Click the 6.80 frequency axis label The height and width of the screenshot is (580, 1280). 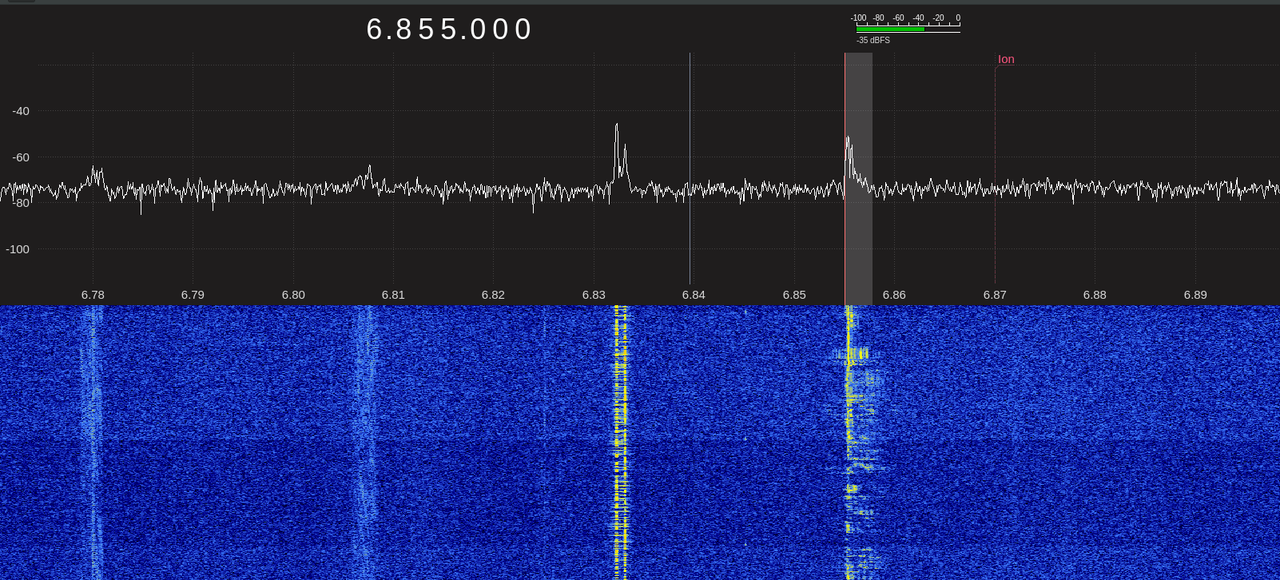[x=293, y=295]
